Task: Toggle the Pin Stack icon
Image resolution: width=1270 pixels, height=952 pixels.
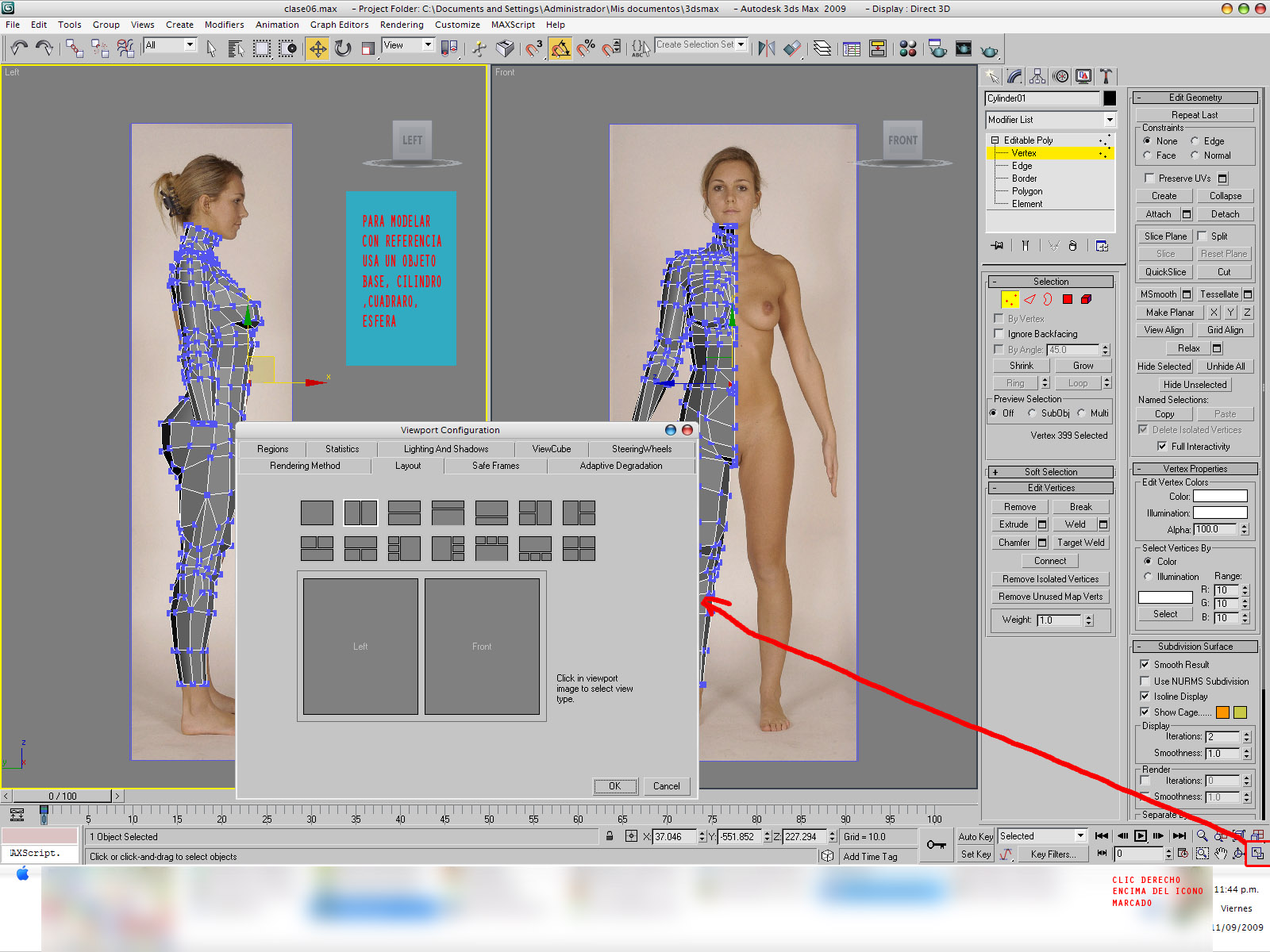Action: click(998, 246)
